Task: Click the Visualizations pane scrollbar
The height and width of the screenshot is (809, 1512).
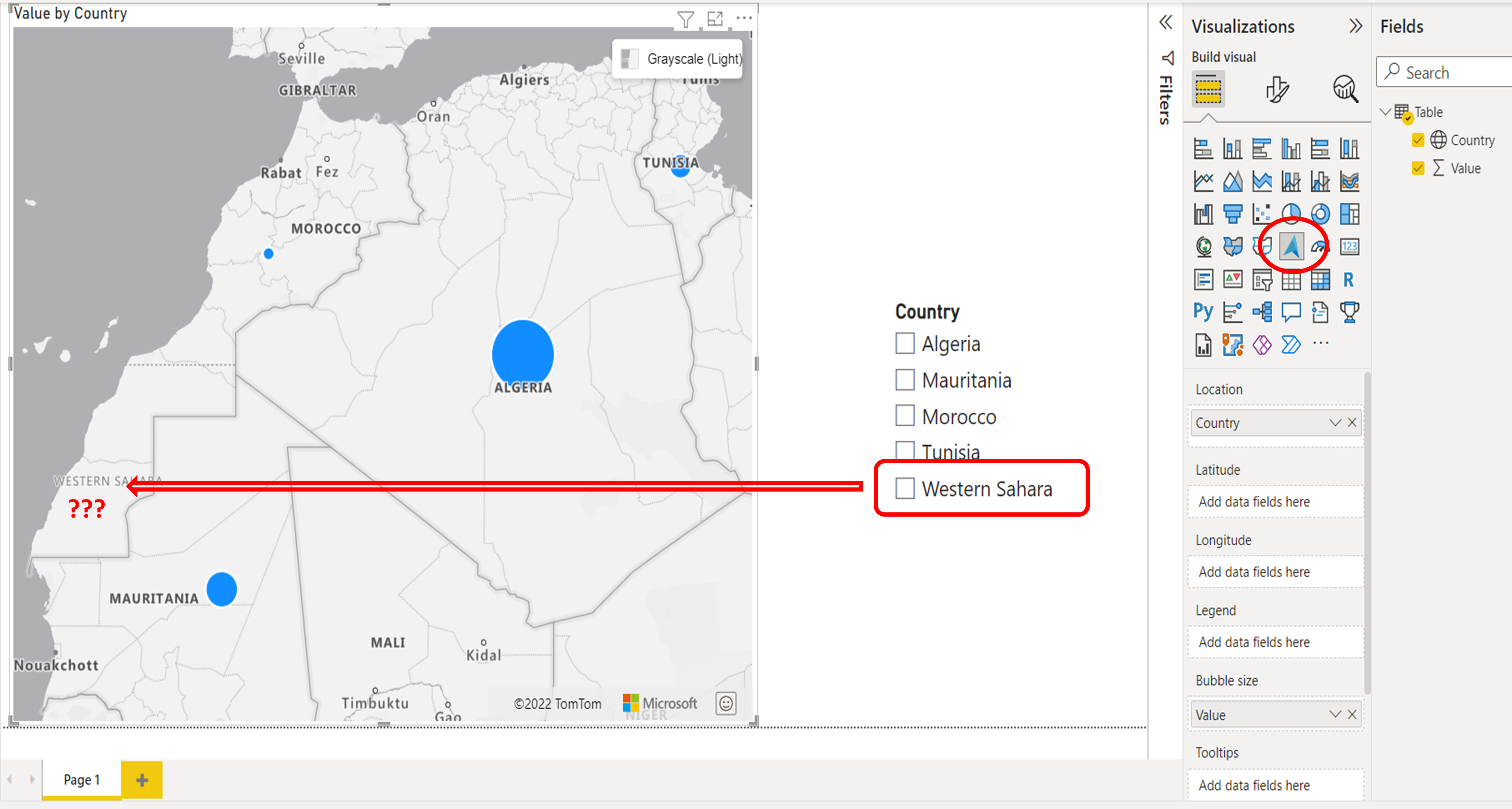Action: 1368,532
